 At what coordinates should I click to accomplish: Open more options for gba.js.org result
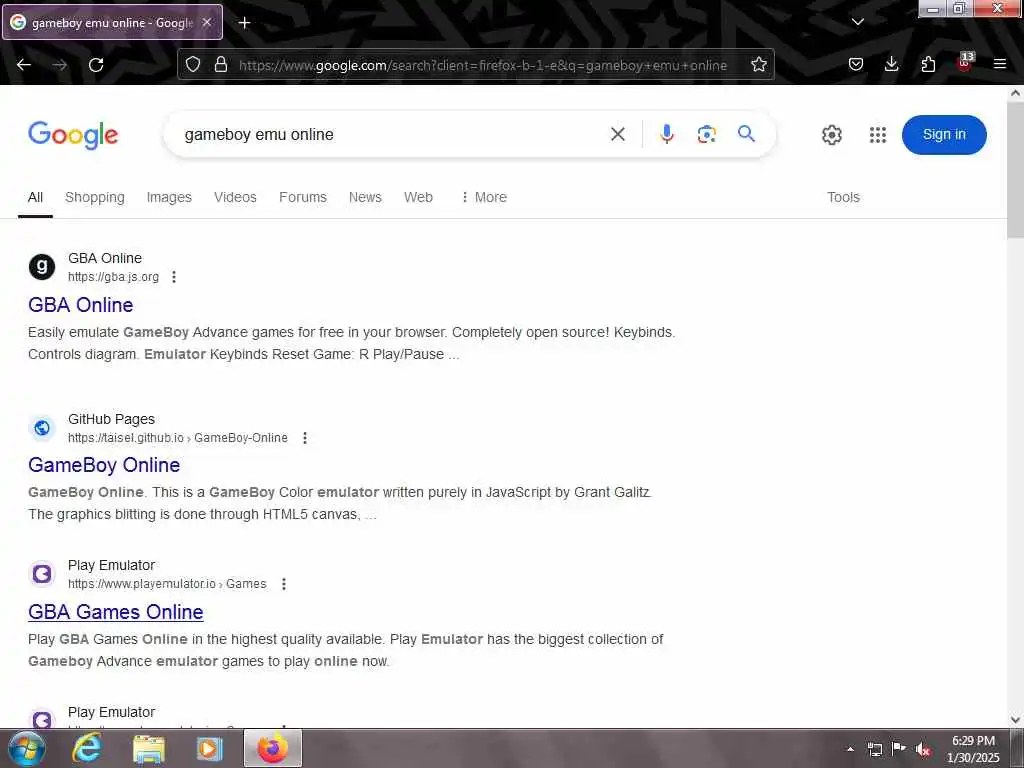point(174,277)
